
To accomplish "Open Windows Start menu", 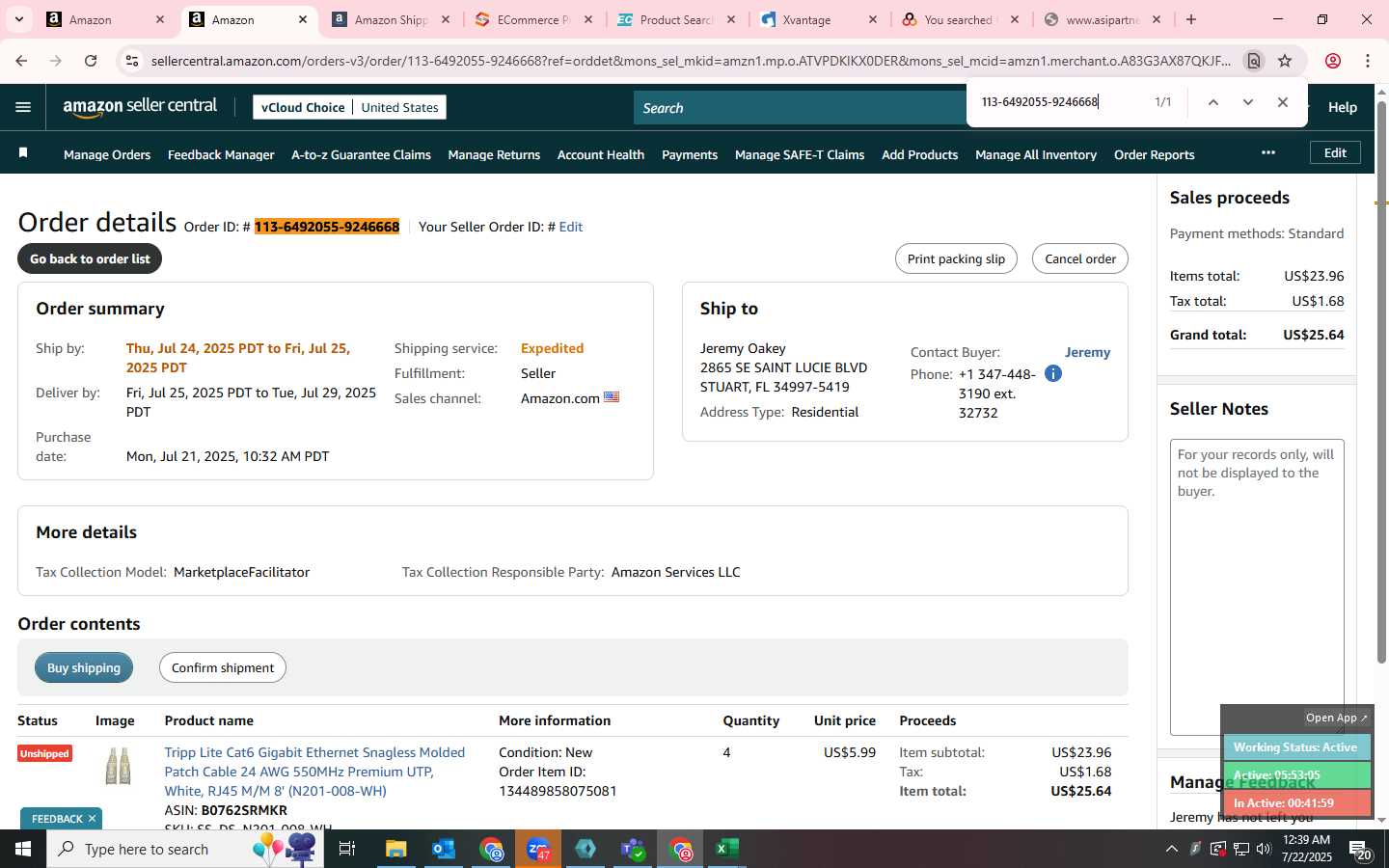I will tap(23, 849).
